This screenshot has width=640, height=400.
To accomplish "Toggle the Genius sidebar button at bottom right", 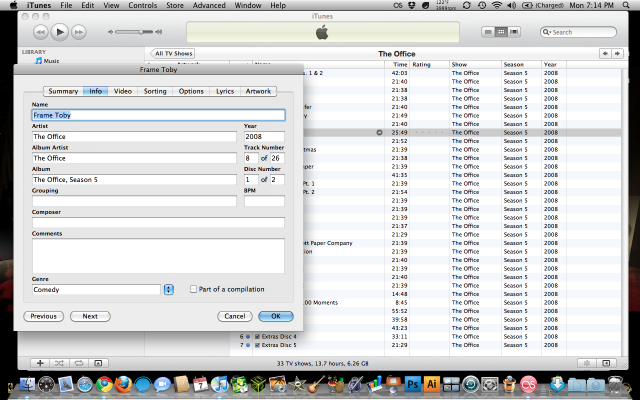I will tap(606, 363).
